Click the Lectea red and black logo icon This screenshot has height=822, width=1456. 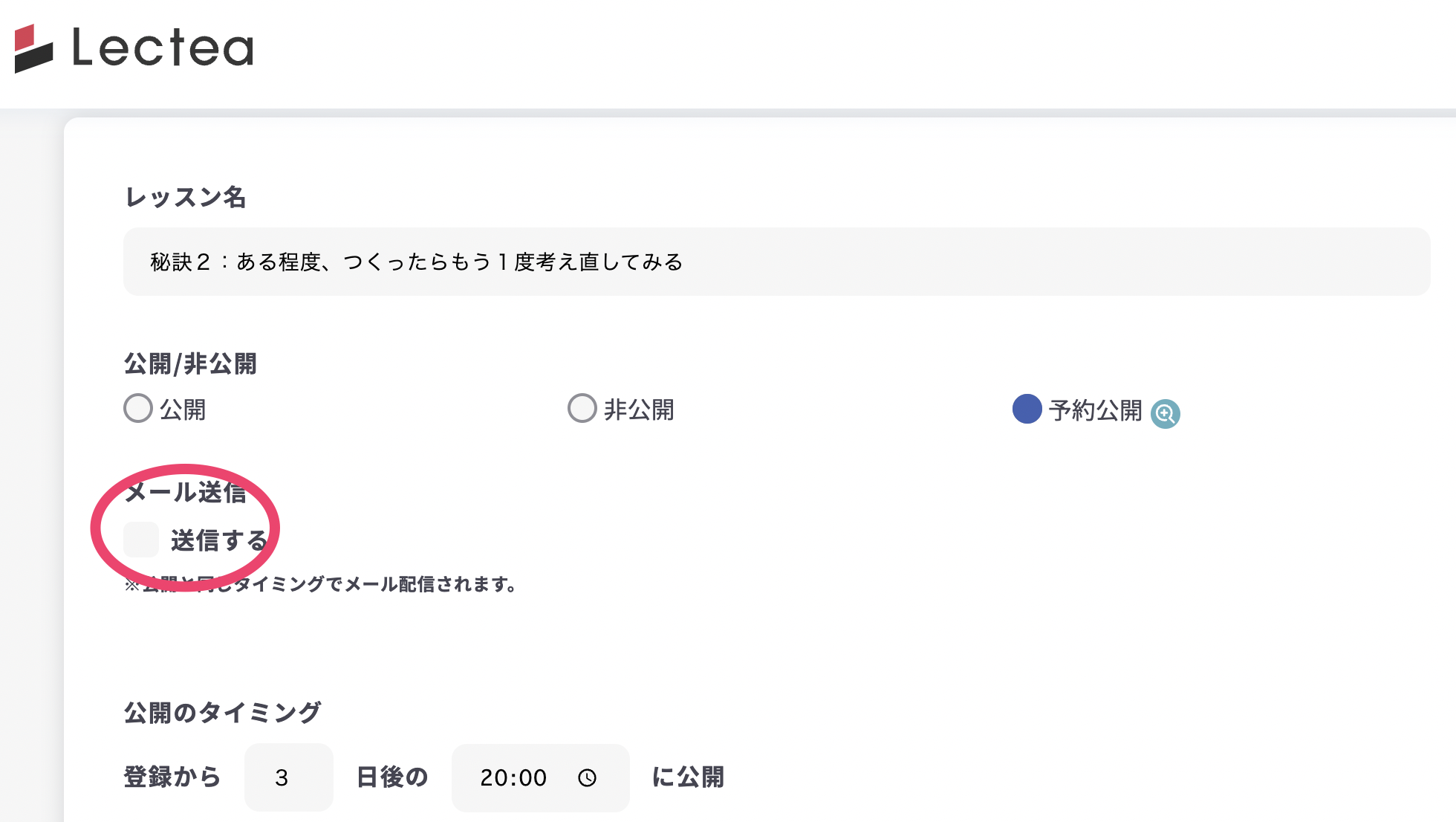pos(33,49)
